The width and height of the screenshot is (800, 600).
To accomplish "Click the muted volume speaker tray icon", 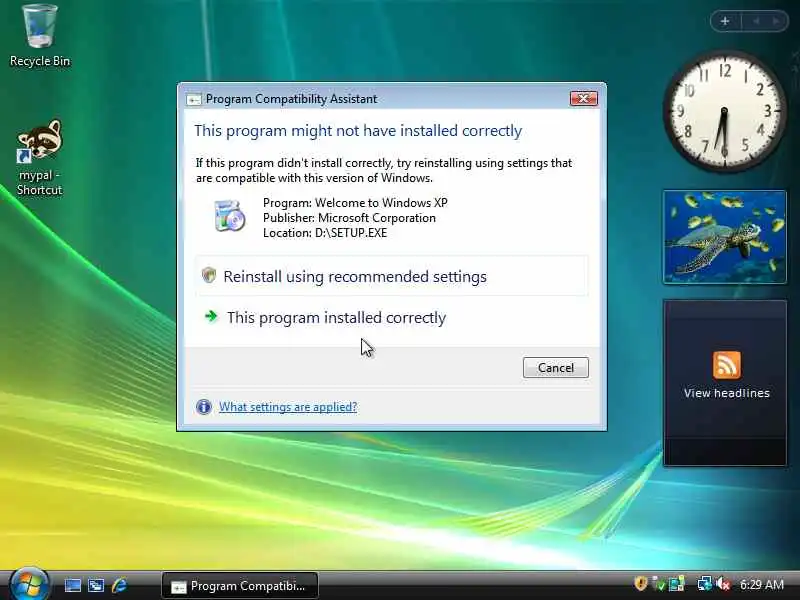I will 722,583.
